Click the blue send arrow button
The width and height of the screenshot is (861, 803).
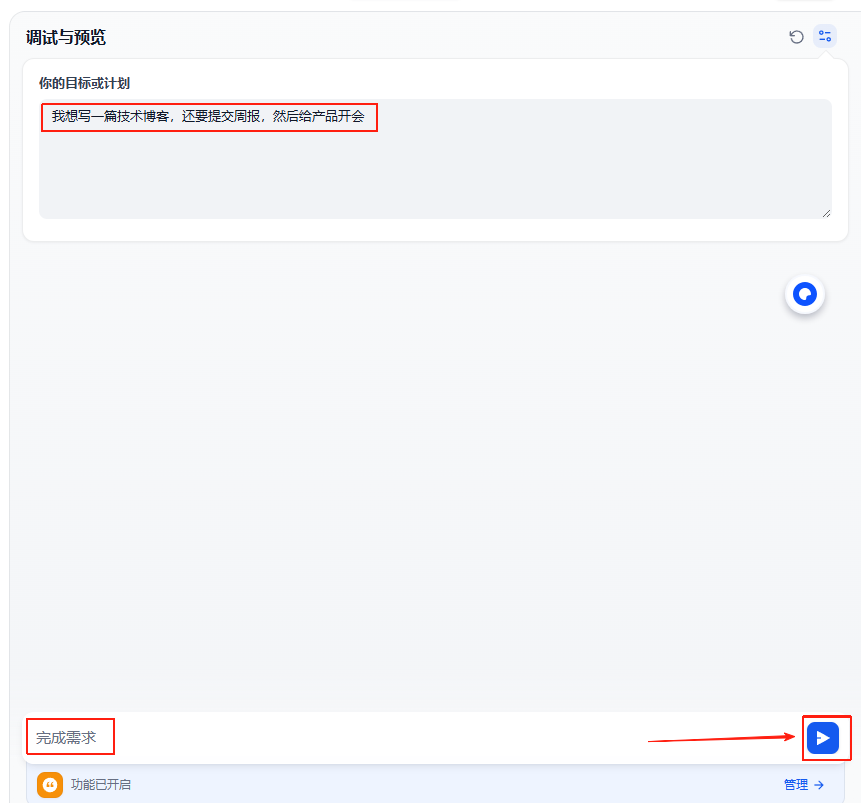(822, 738)
